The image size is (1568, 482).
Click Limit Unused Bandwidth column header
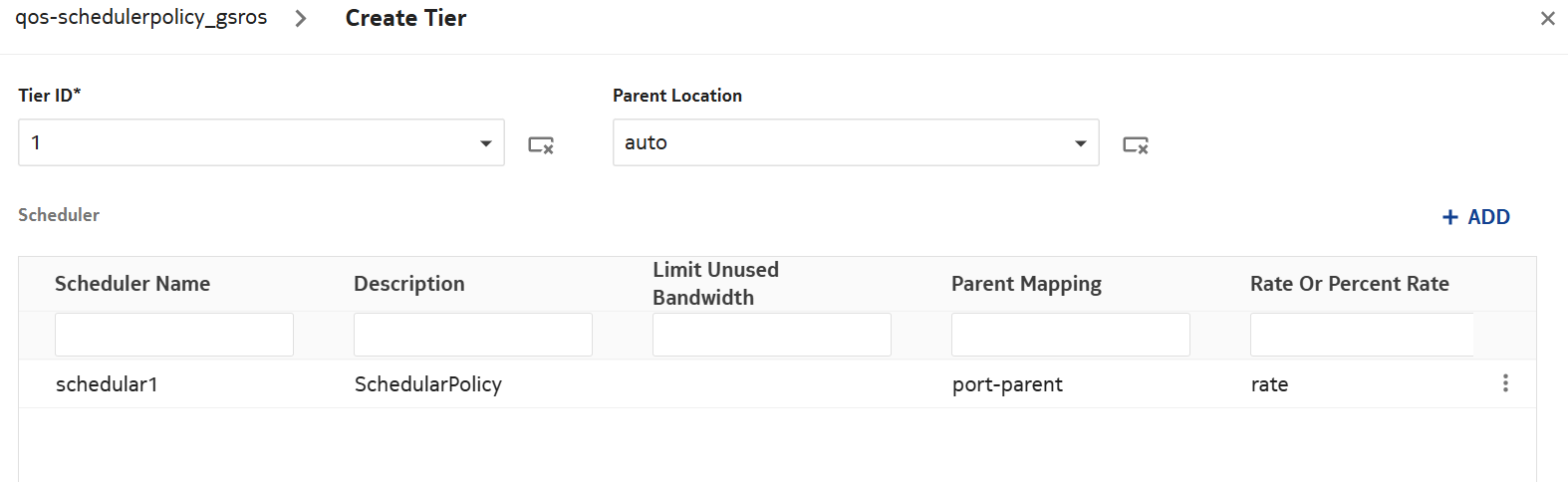click(715, 284)
